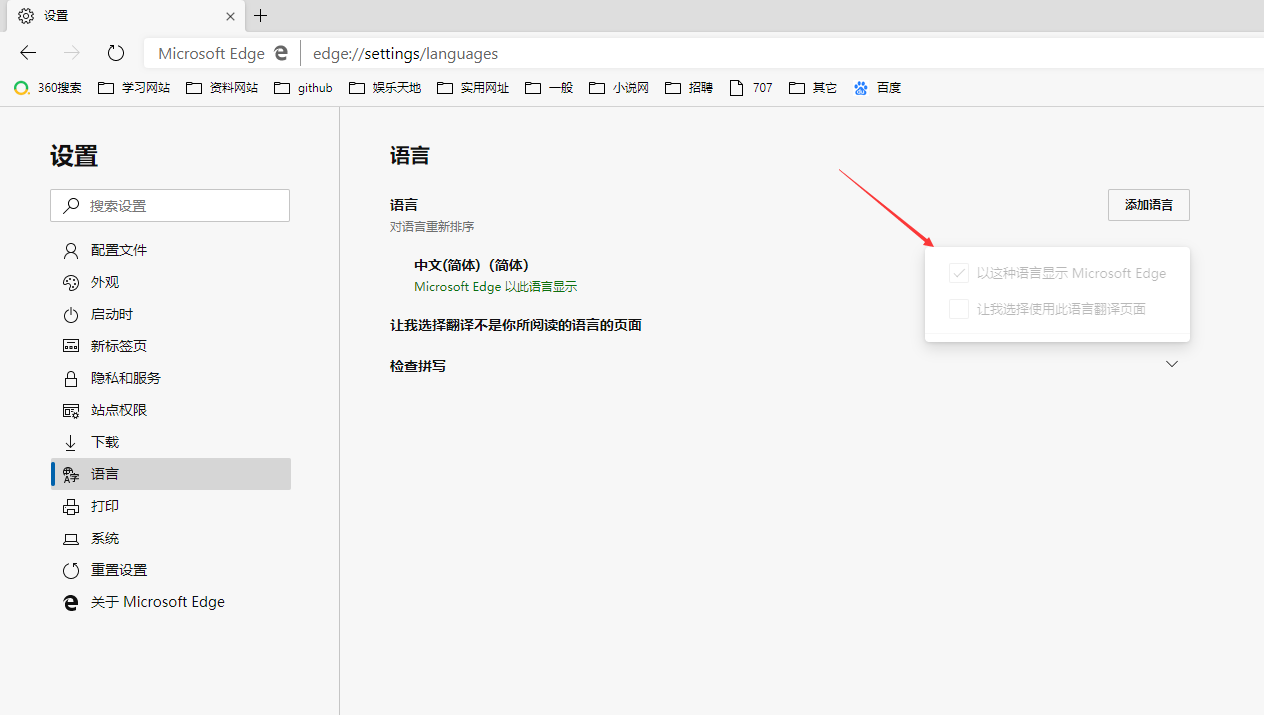Open the 707 bookmark page
Viewport: 1264px width, 715px height.
tap(751, 88)
